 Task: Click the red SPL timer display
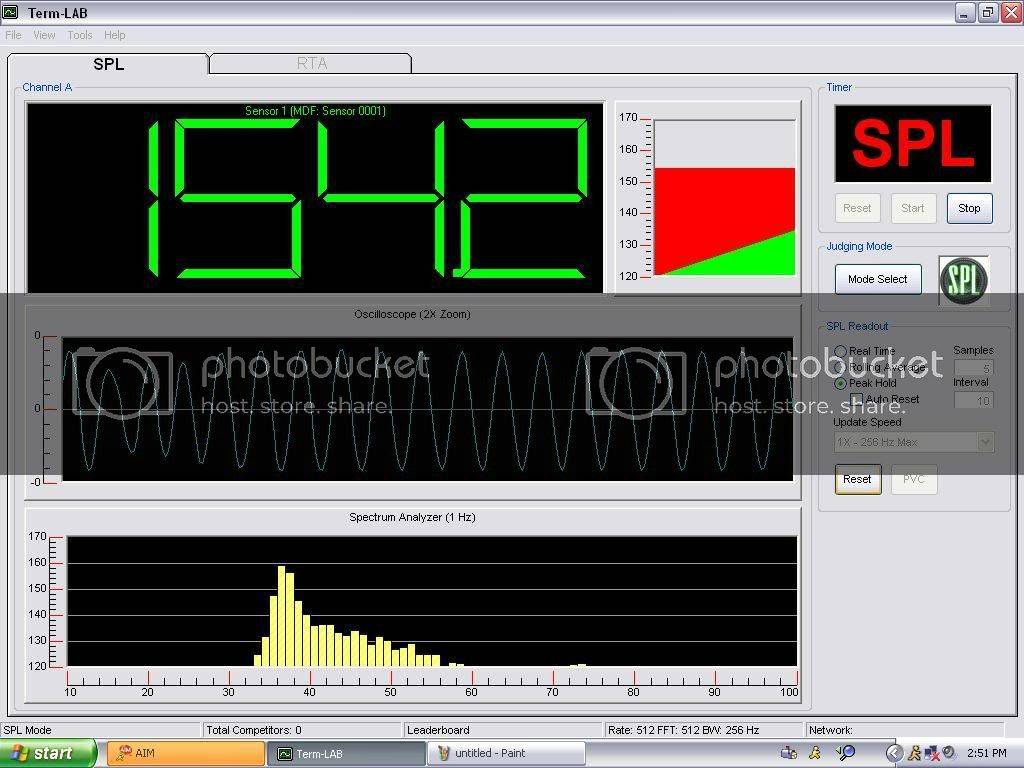913,144
